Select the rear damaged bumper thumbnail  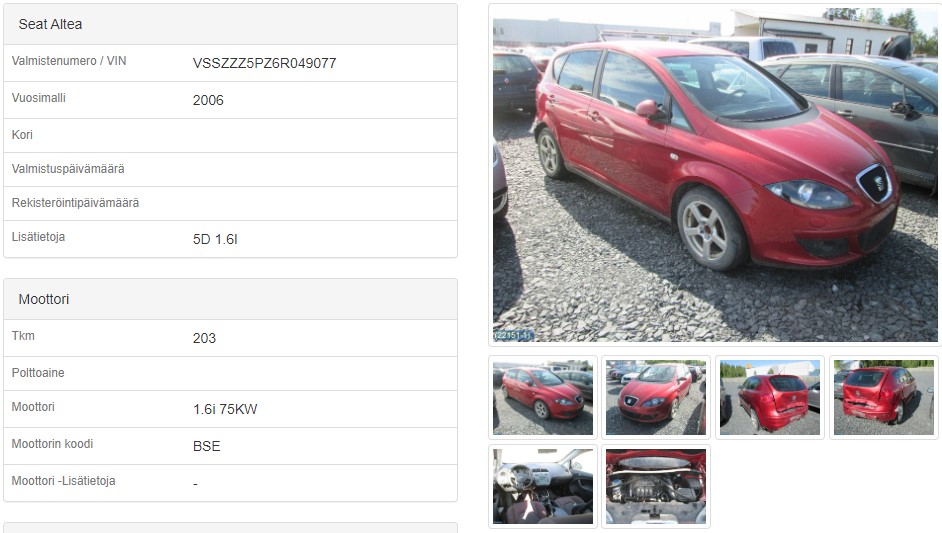tap(884, 397)
